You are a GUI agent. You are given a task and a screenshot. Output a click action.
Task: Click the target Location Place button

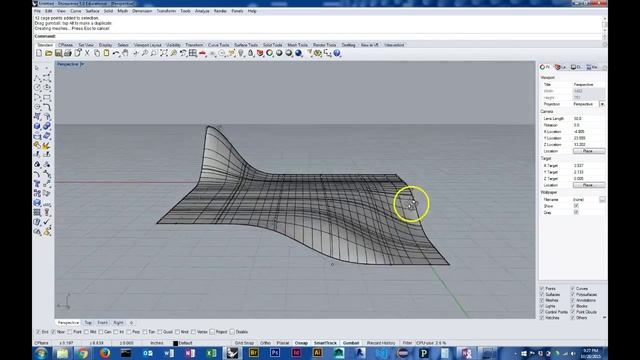pos(589,185)
